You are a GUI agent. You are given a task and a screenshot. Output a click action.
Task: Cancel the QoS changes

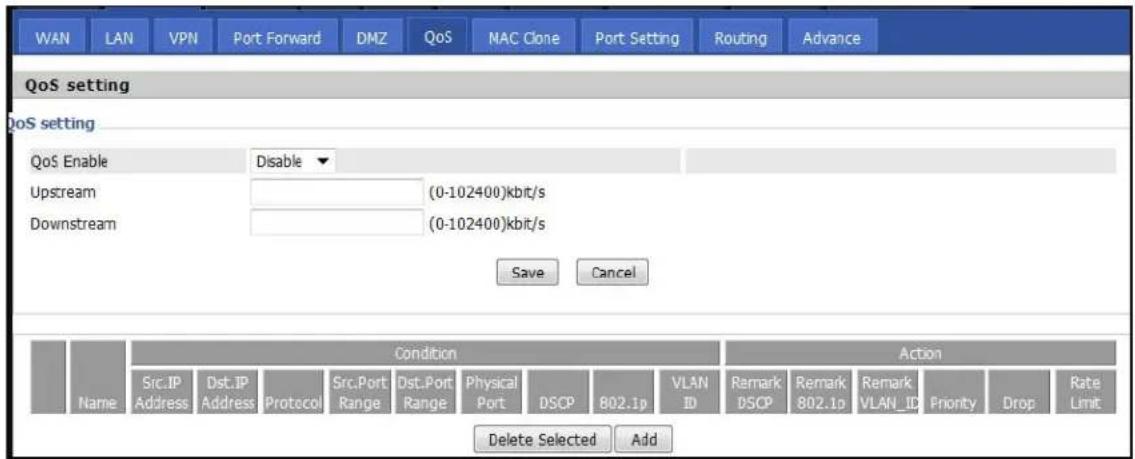[612, 273]
